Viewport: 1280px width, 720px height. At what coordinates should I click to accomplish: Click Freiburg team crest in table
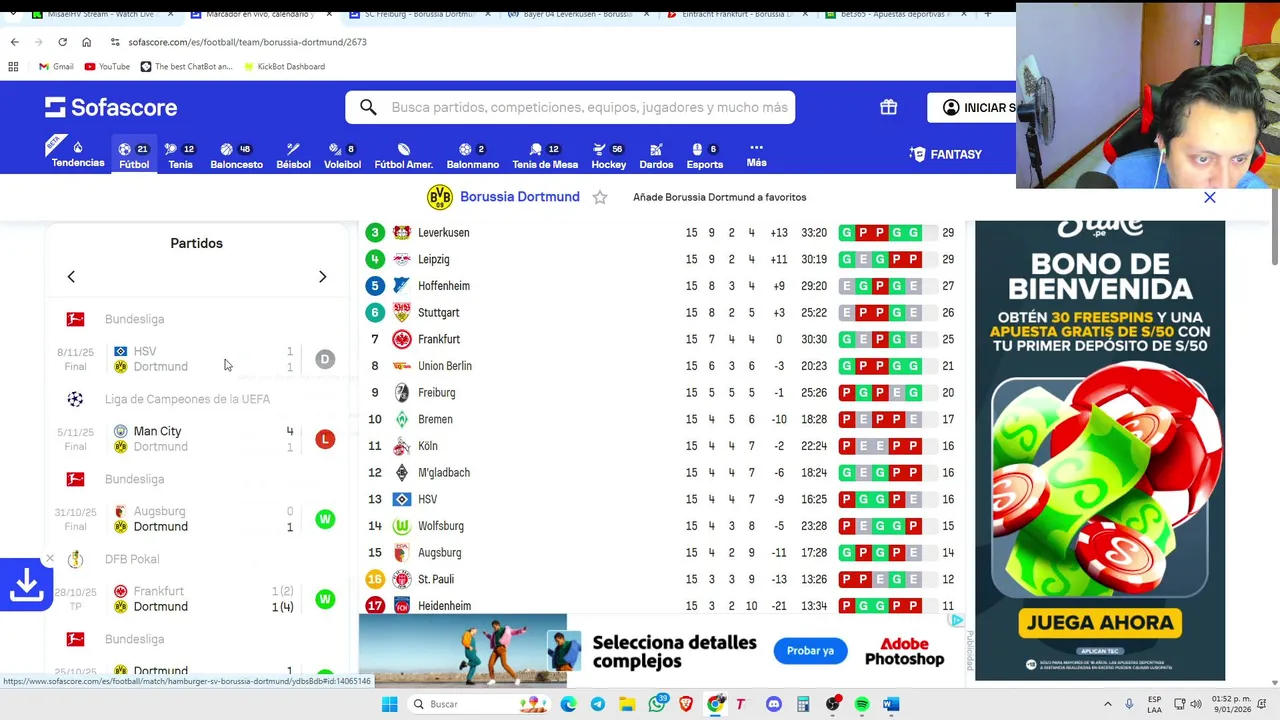402,392
